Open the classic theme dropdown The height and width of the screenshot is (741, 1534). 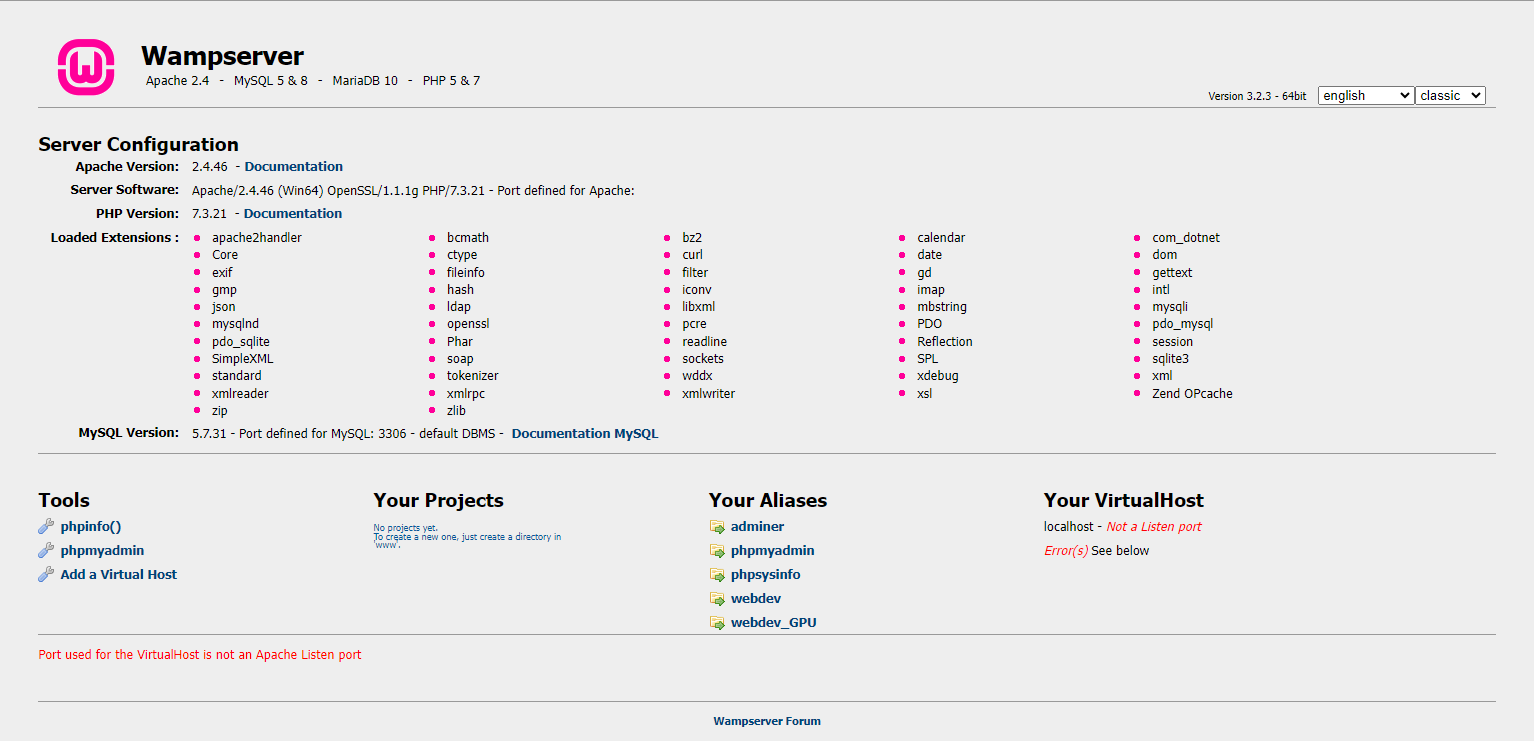1449,96
